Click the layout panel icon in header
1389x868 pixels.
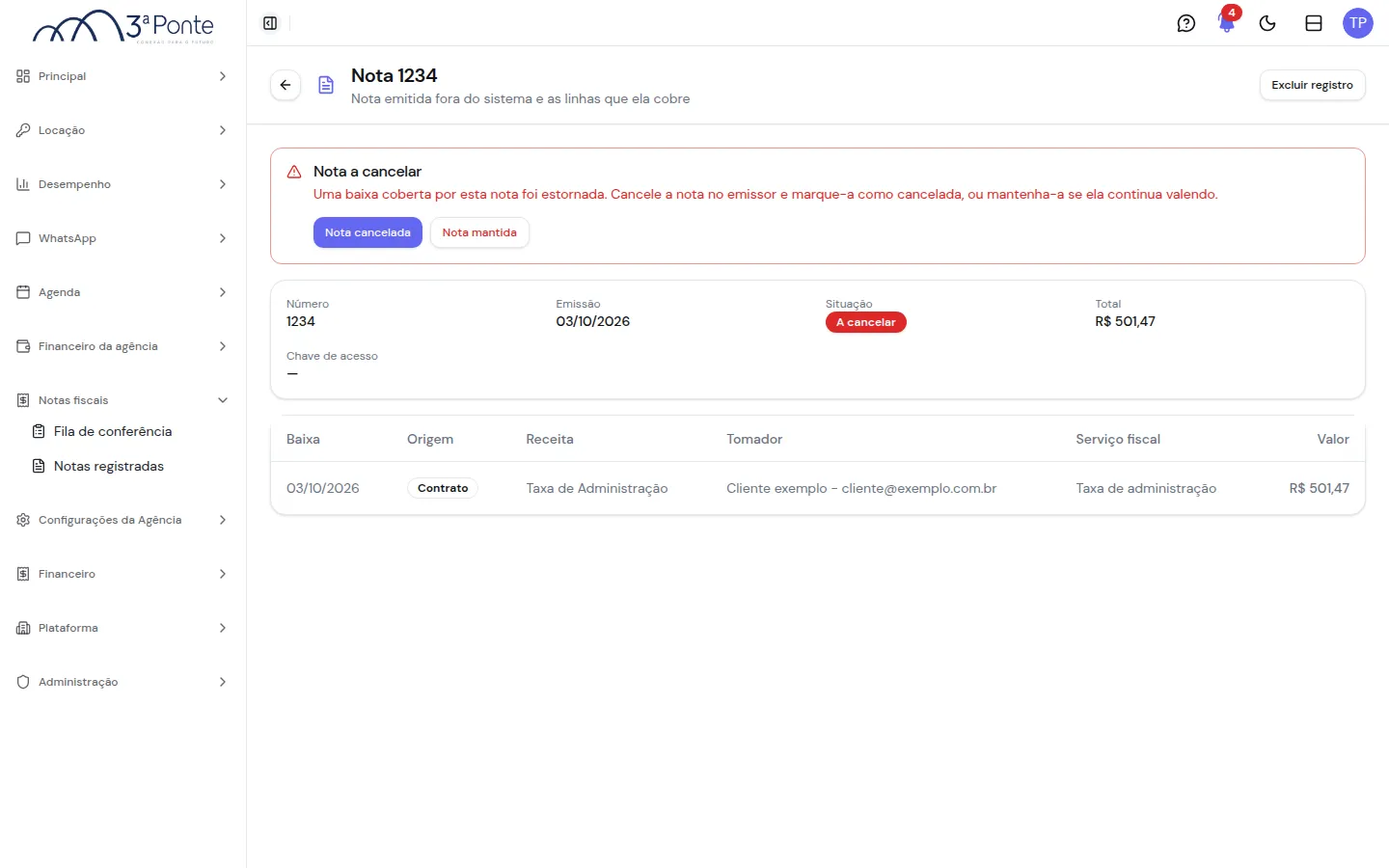[x=1314, y=23]
